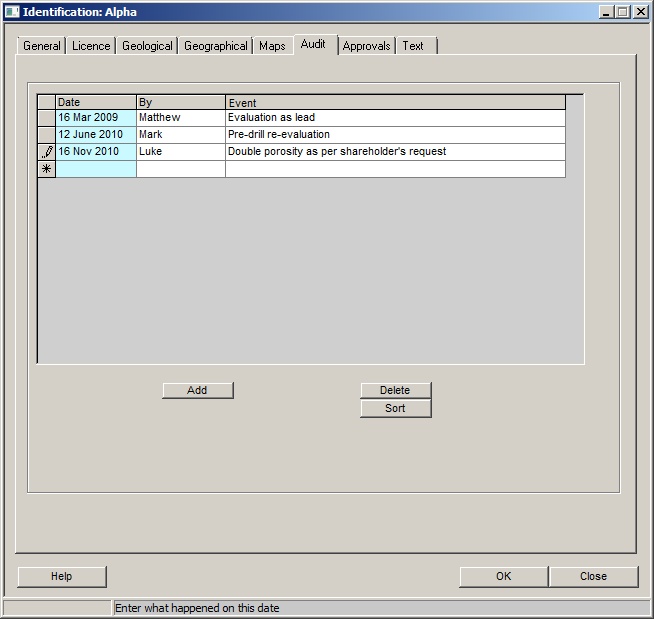
Task: Show the Approvals tab
Action: pos(366,46)
